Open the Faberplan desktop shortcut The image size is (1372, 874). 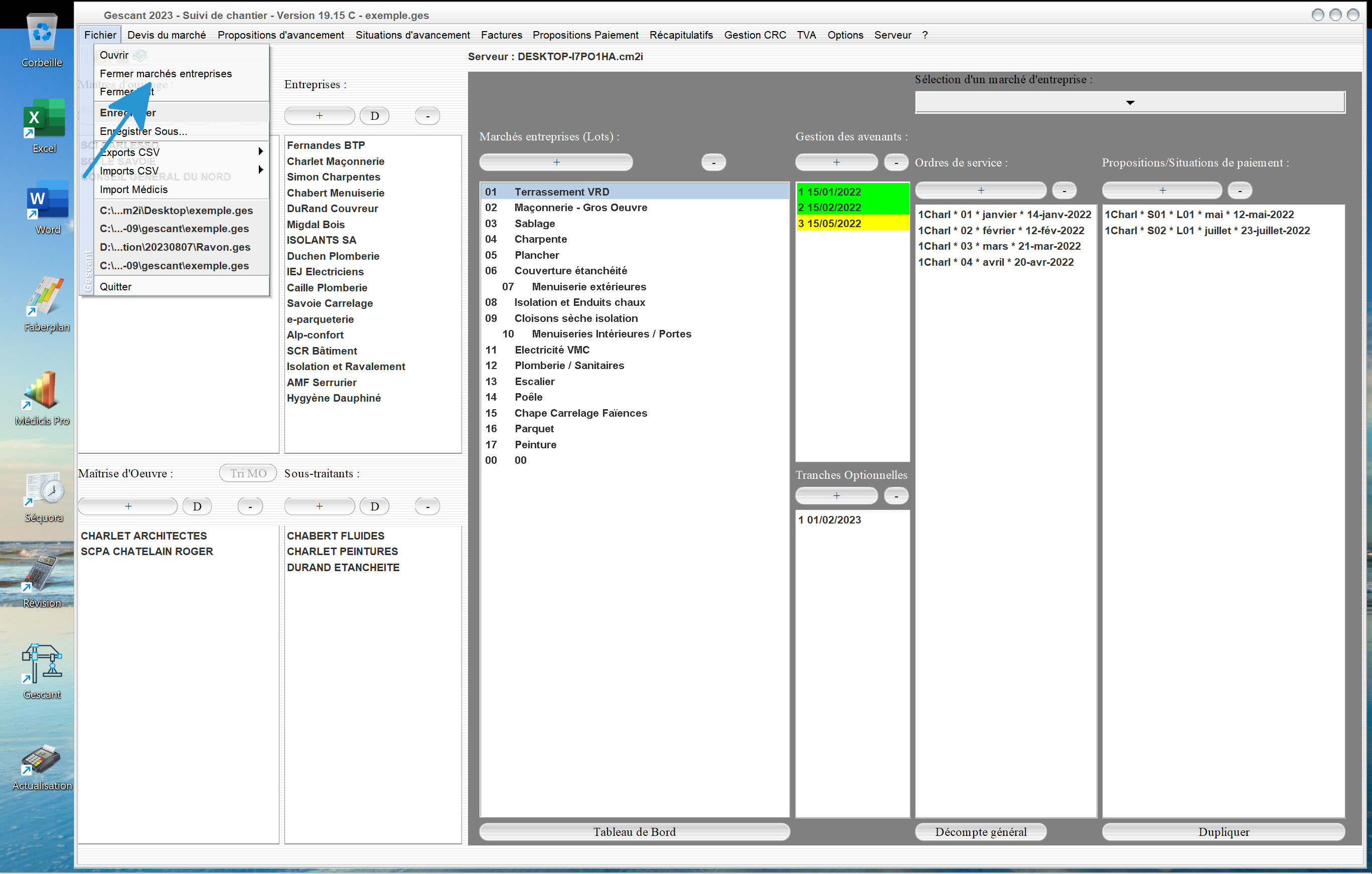click(47, 304)
